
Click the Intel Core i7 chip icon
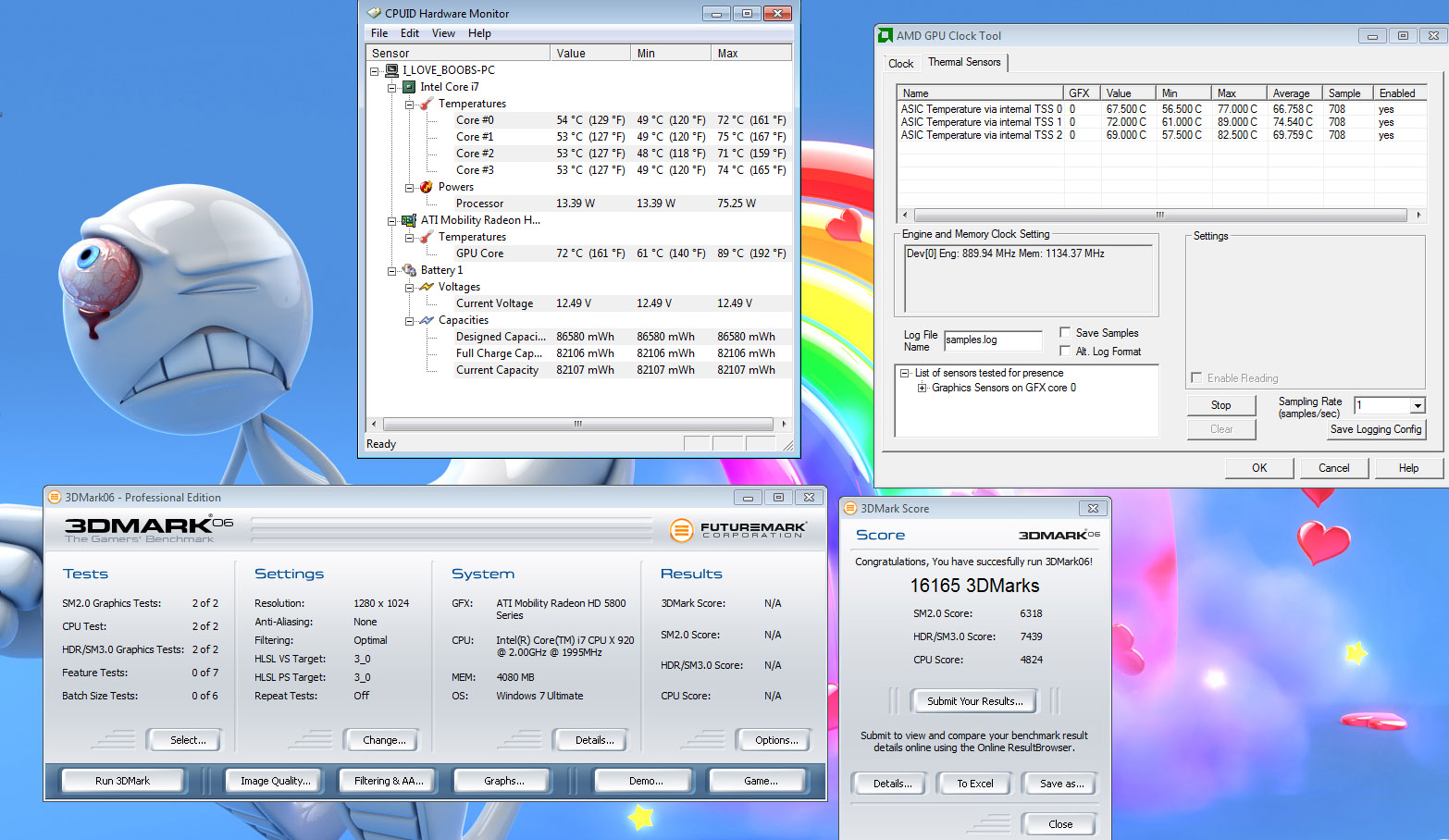(409, 87)
